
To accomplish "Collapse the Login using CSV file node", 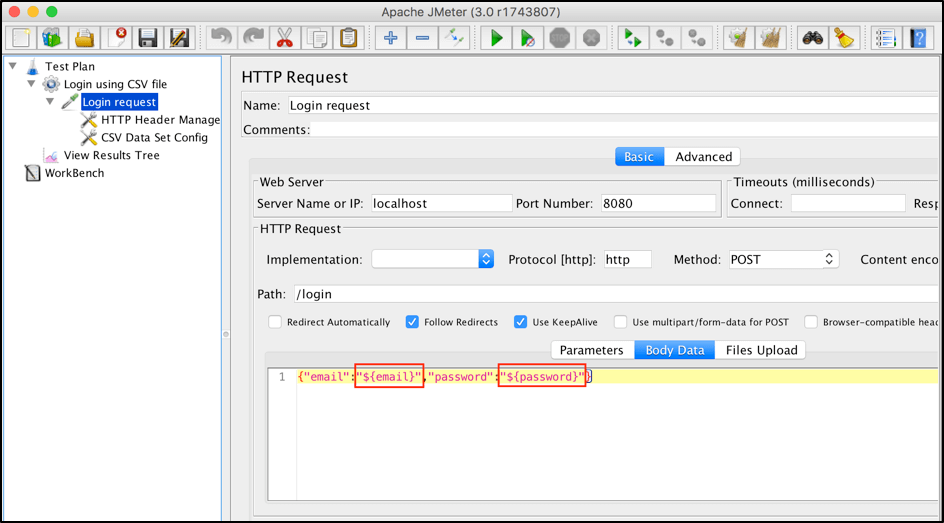I will tap(31, 84).
